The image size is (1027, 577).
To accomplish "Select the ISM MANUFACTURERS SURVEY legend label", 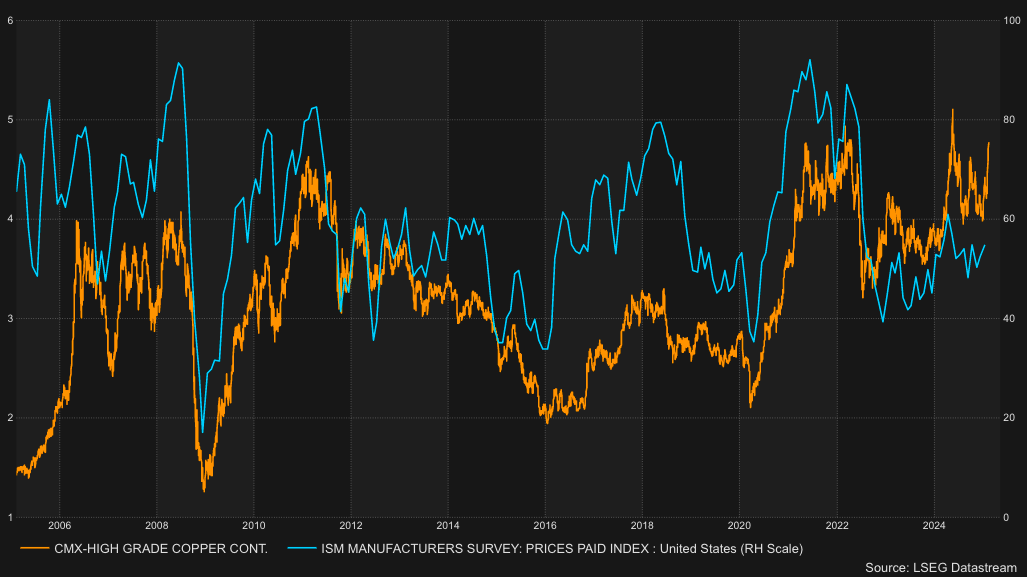I will (x=562, y=549).
